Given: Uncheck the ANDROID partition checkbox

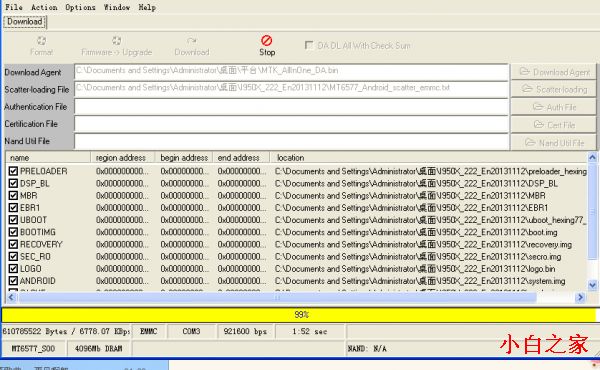Looking at the screenshot, I should click(x=13, y=281).
